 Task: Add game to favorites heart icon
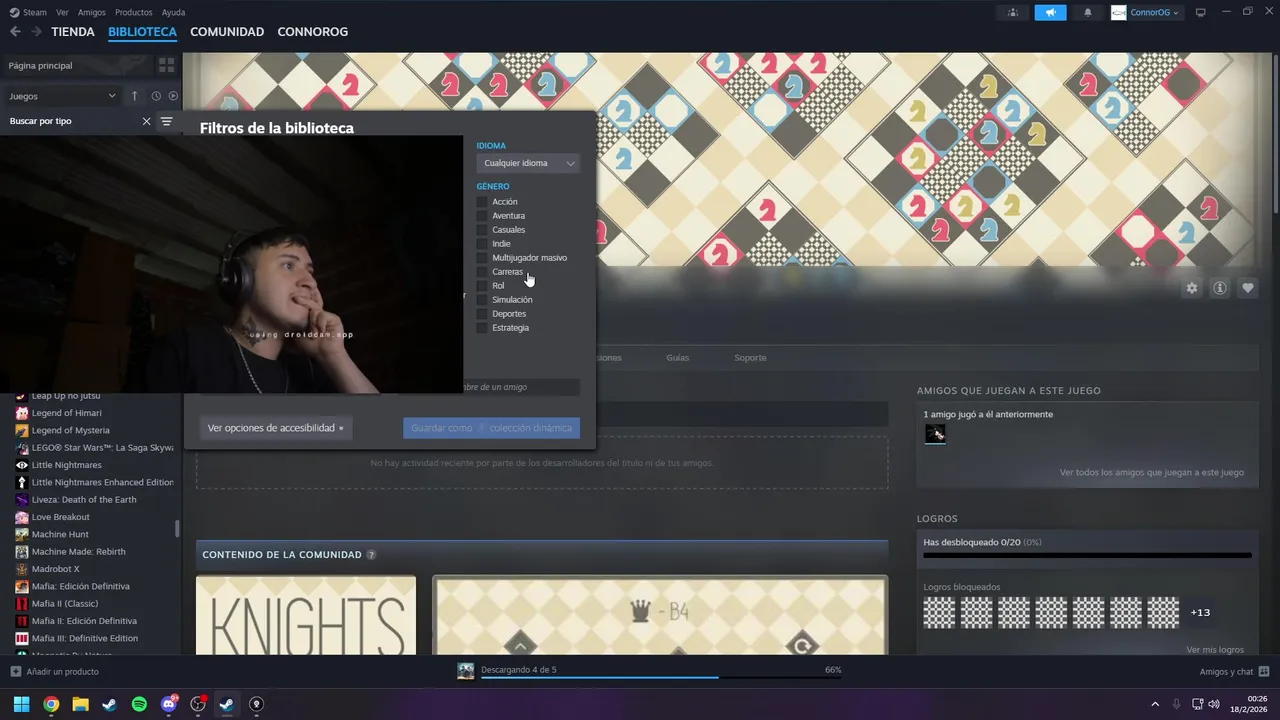[1248, 288]
